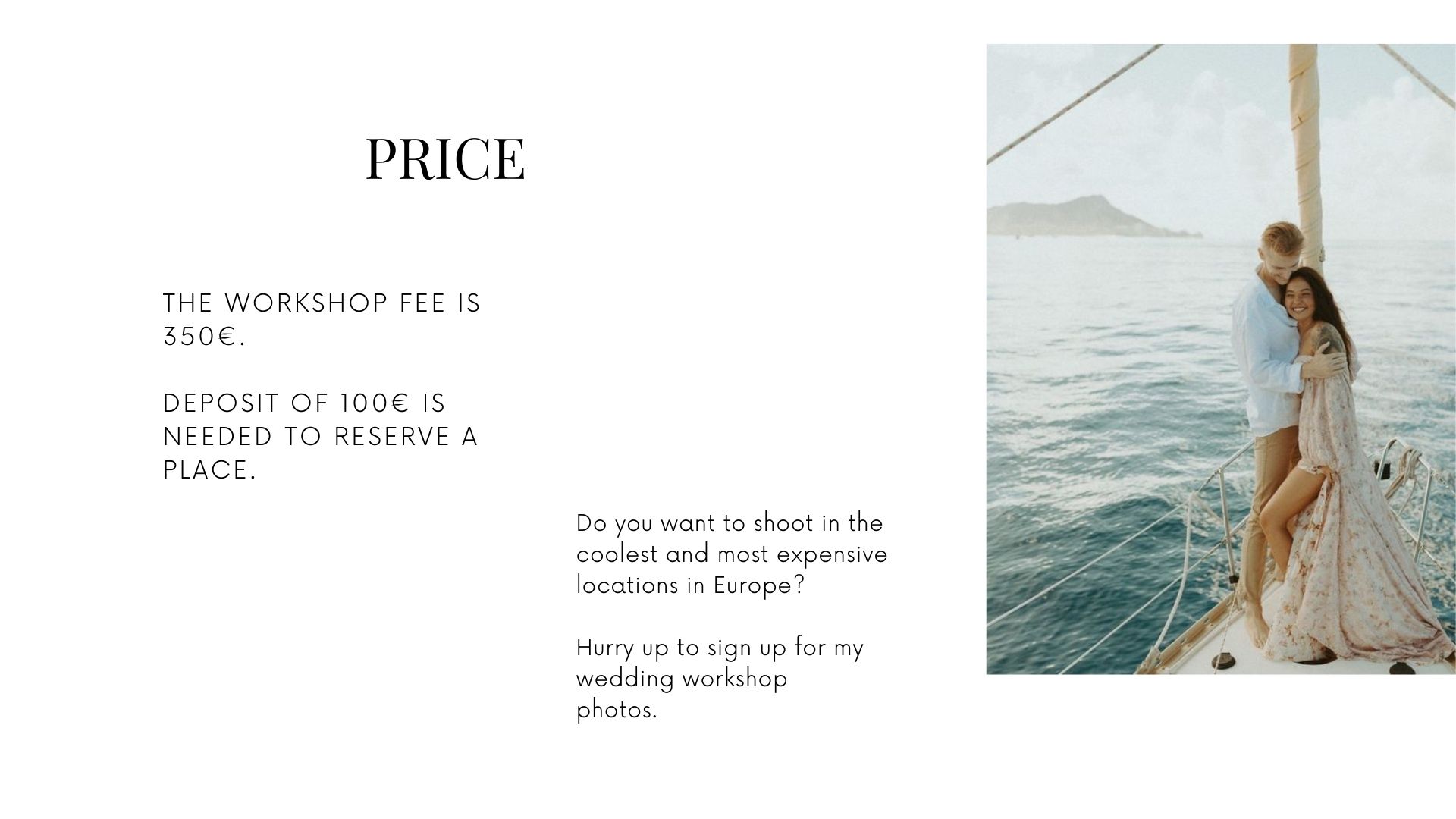The image size is (1456, 819).
Task: Click the word 'place.' in deposit paragraph
Action: pos(210,470)
